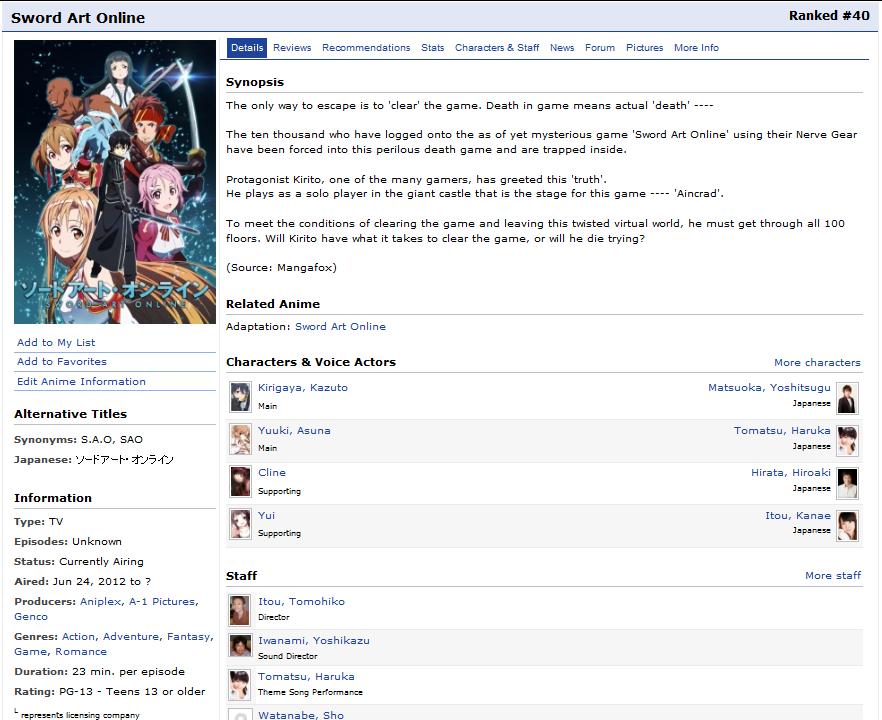
Task: Browse the Fantasy genre
Action: [188, 636]
